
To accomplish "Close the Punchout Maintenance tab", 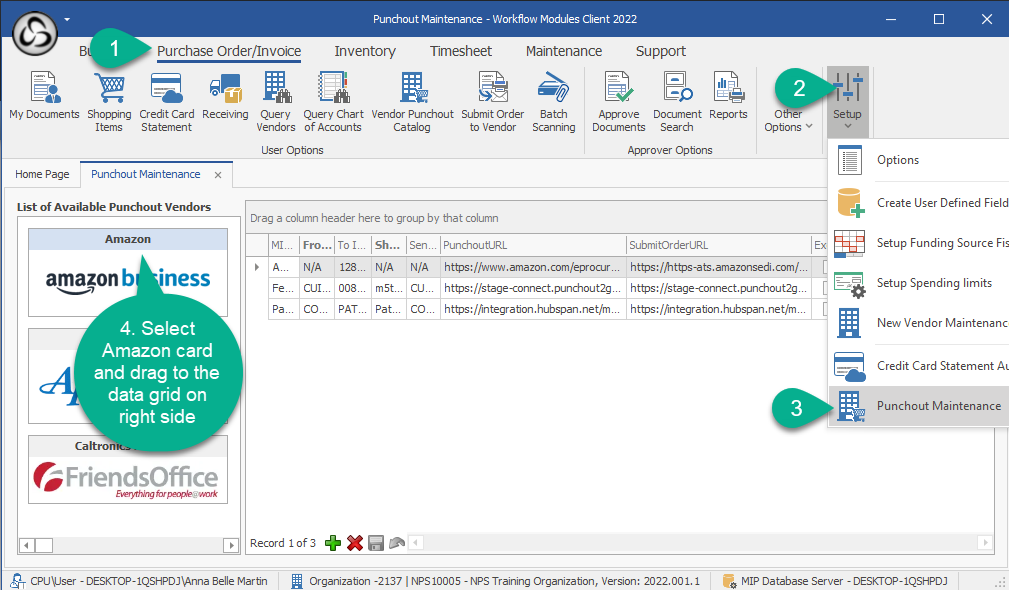I will (x=218, y=174).
